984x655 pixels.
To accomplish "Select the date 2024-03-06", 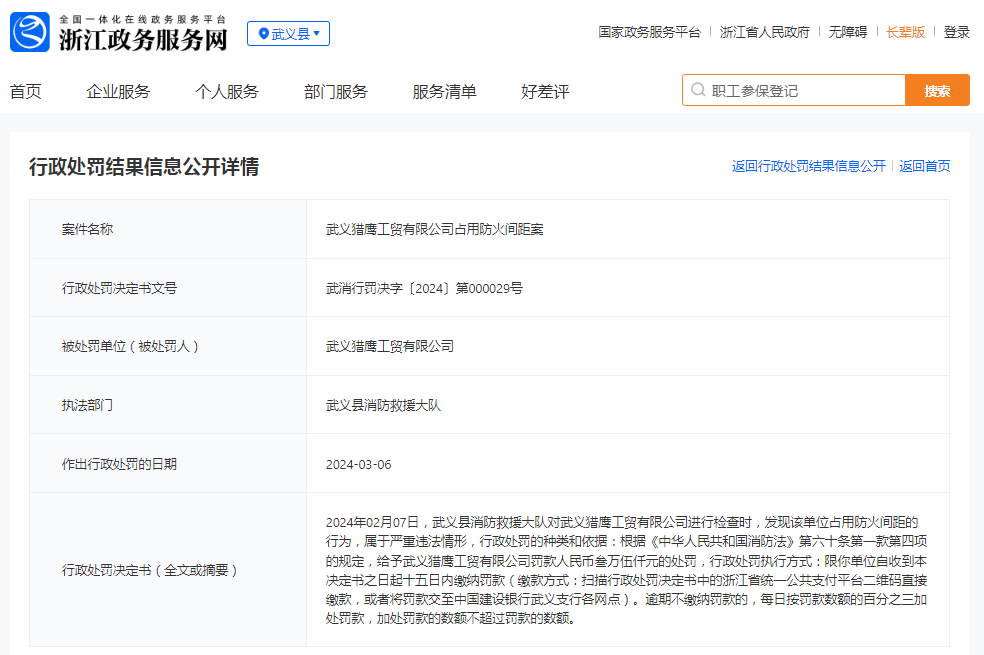I will point(358,465).
